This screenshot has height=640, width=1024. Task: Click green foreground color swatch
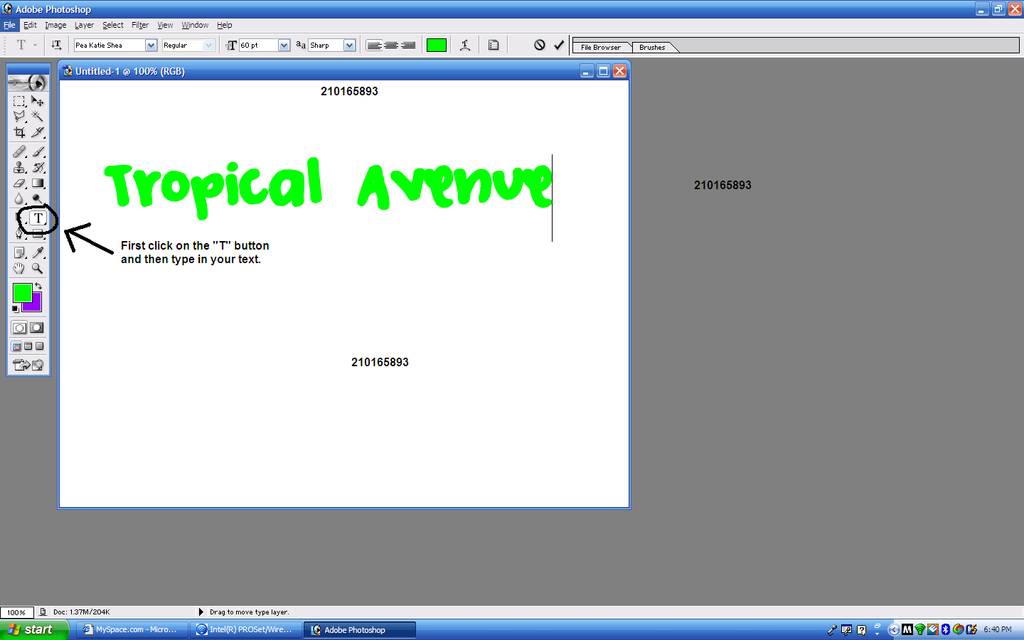coord(22,293)
